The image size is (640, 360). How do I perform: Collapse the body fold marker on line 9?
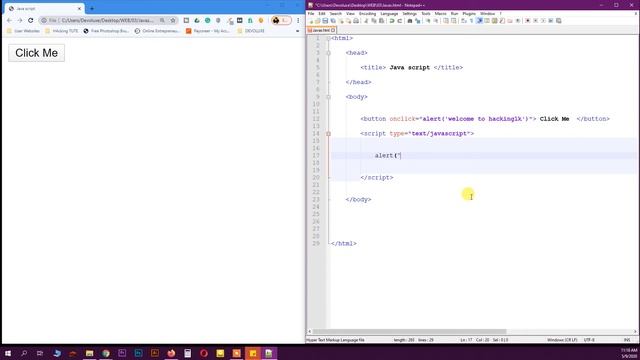coord(328,97)
